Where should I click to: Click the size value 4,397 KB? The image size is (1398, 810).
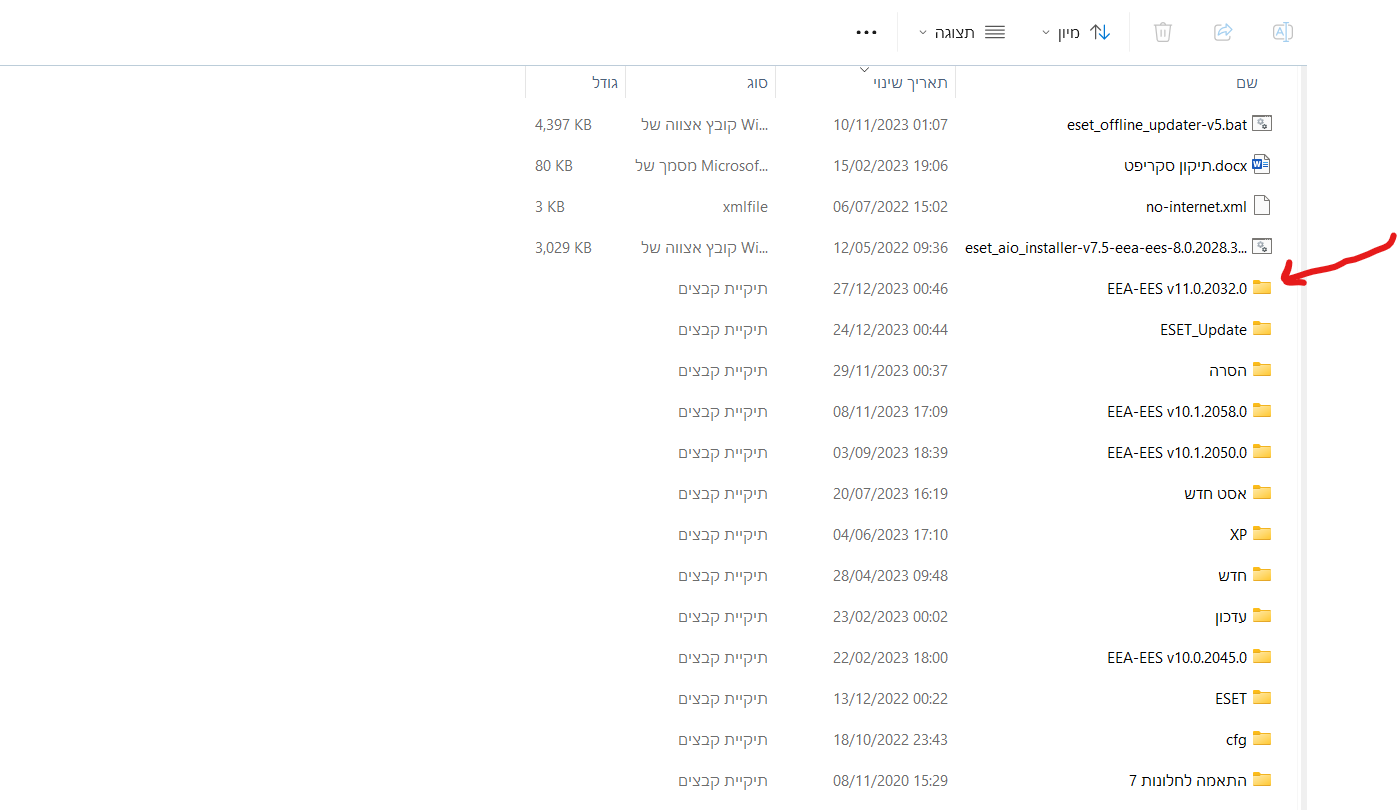pyautogui.click(x=563, y=125)
